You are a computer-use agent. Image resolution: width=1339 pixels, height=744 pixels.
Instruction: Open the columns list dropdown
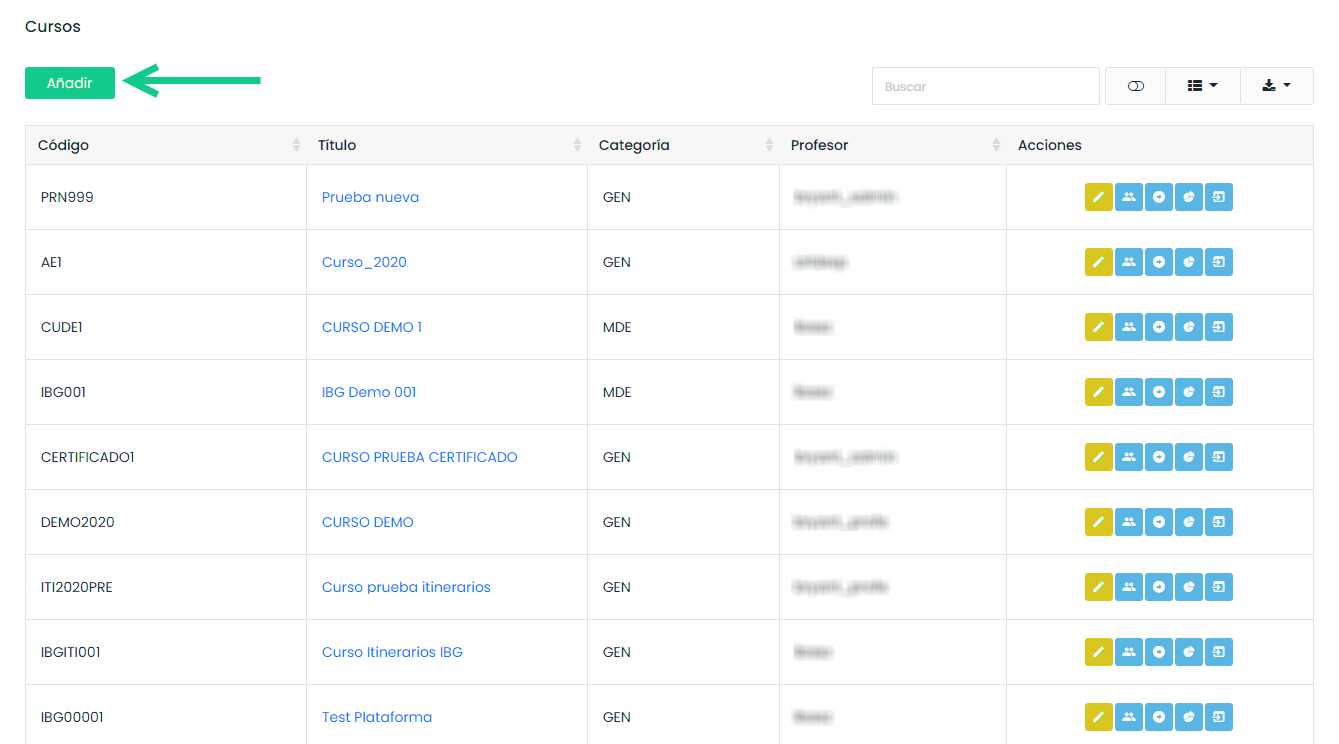tap(1202, 87)
